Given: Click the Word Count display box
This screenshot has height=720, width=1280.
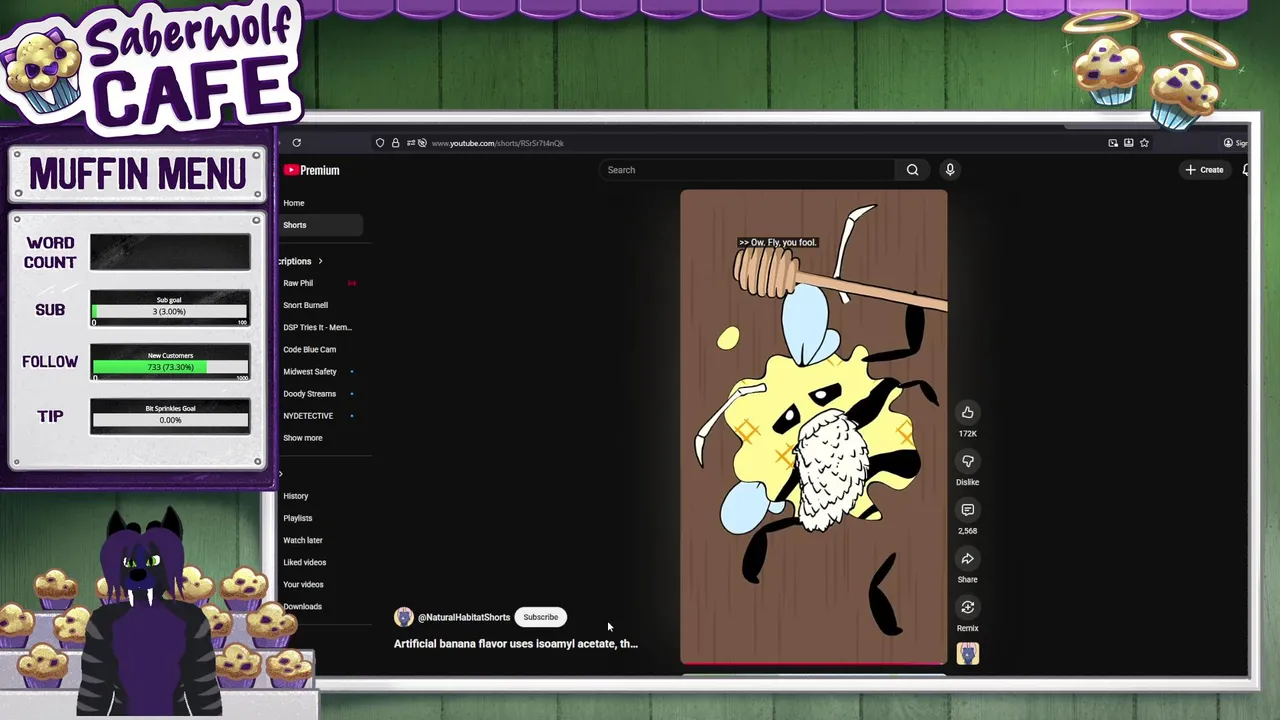Looking at the screenshot, I should tap(170, 253).
